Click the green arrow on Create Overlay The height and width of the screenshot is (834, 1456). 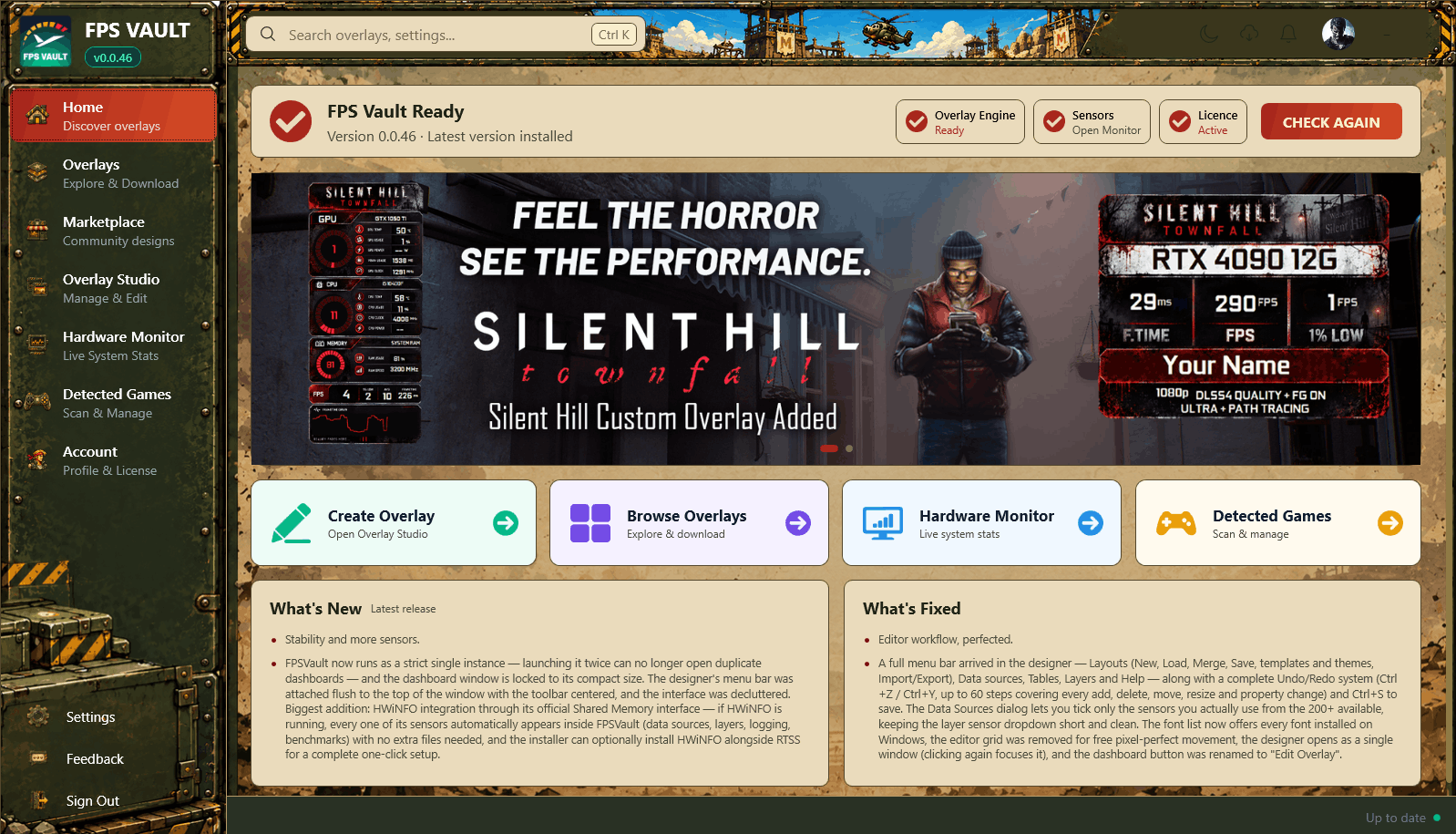(x=506, y=523)
